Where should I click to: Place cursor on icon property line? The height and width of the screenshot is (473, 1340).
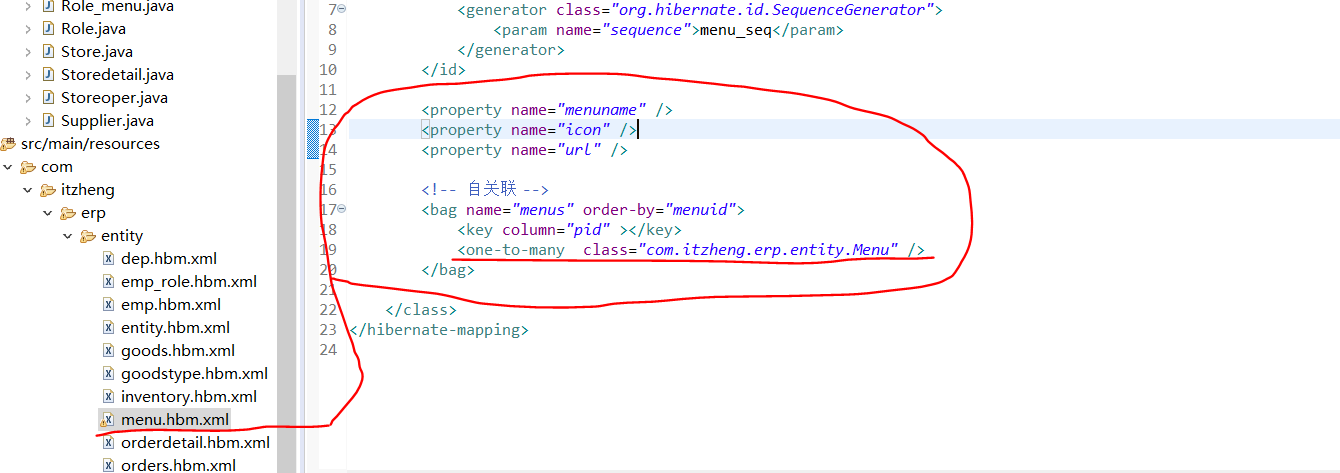pos(529,130)
